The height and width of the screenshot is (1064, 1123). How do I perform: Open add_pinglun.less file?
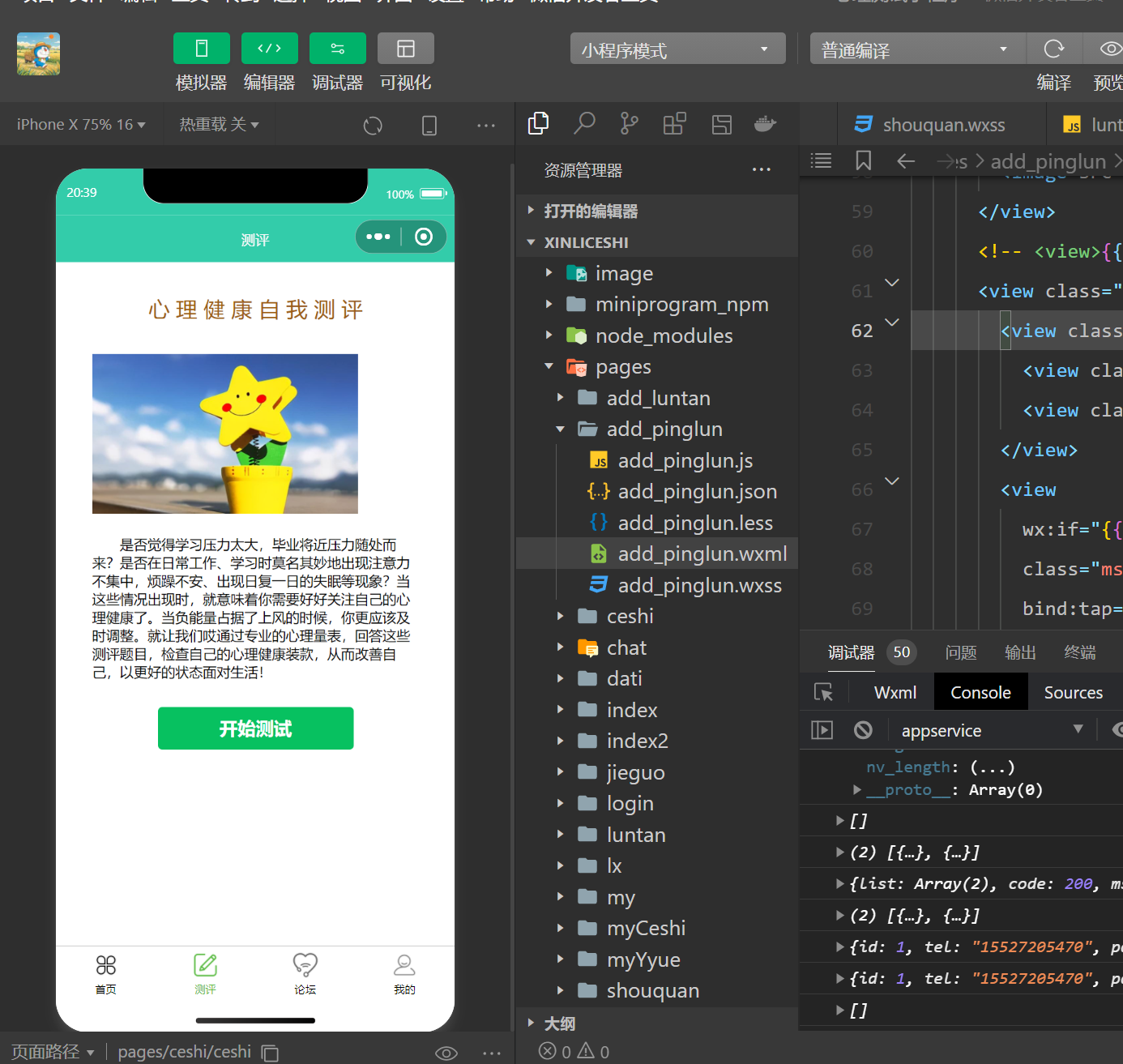coord(657,523)
